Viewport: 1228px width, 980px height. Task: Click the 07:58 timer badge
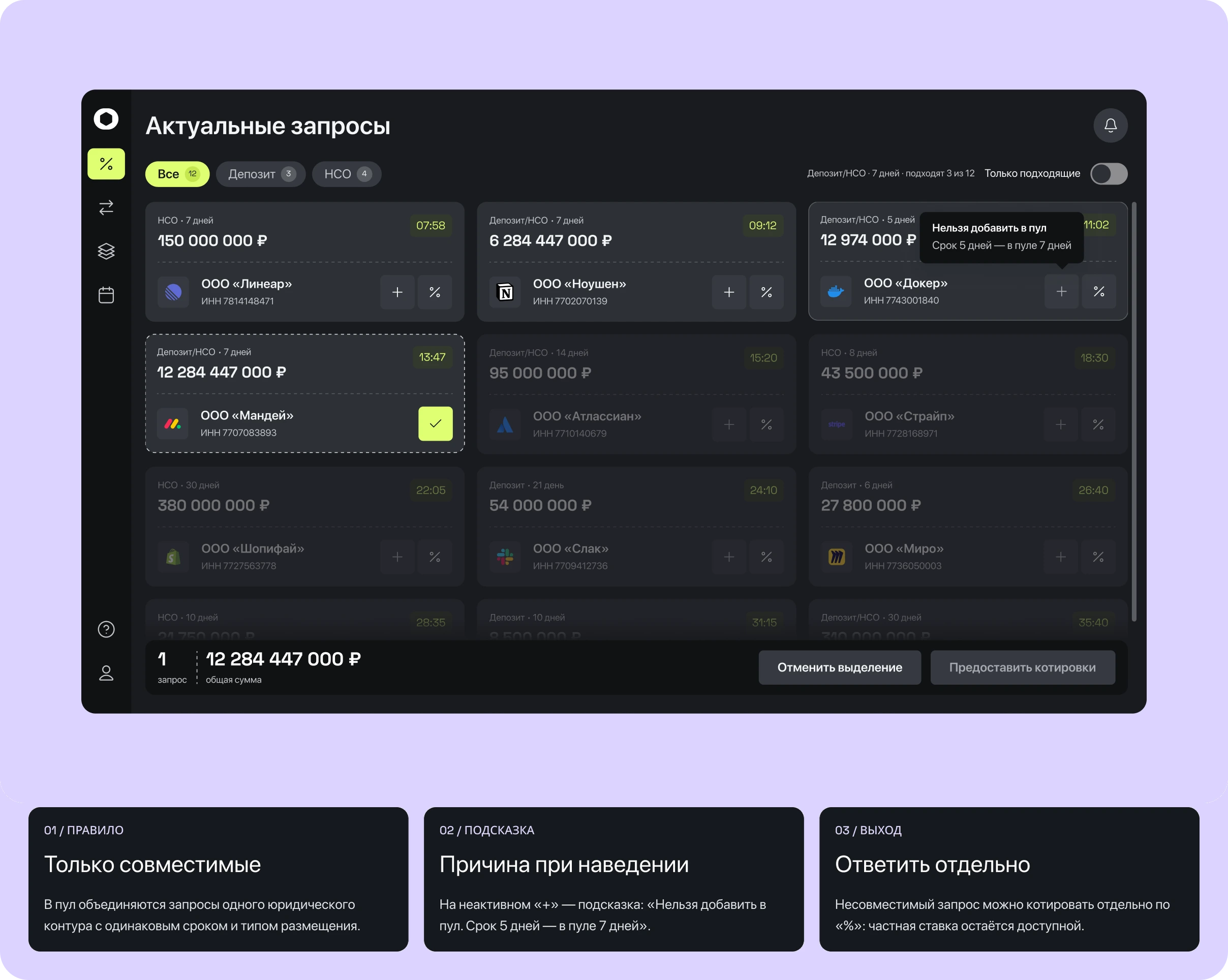[x=431, y=226]
